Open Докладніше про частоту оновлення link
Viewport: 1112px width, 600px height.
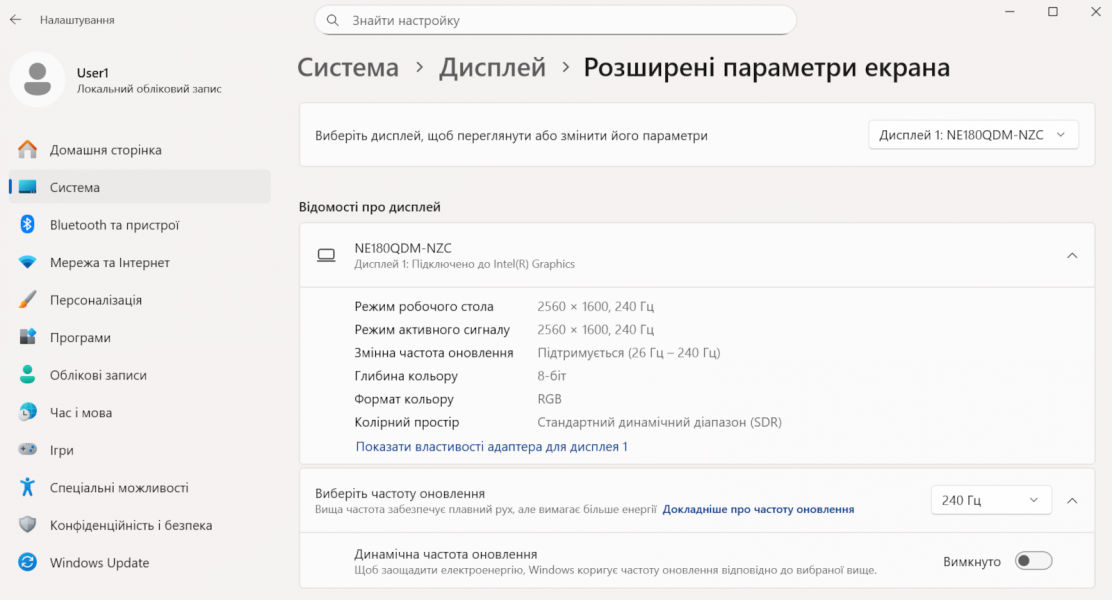(758, 509)
